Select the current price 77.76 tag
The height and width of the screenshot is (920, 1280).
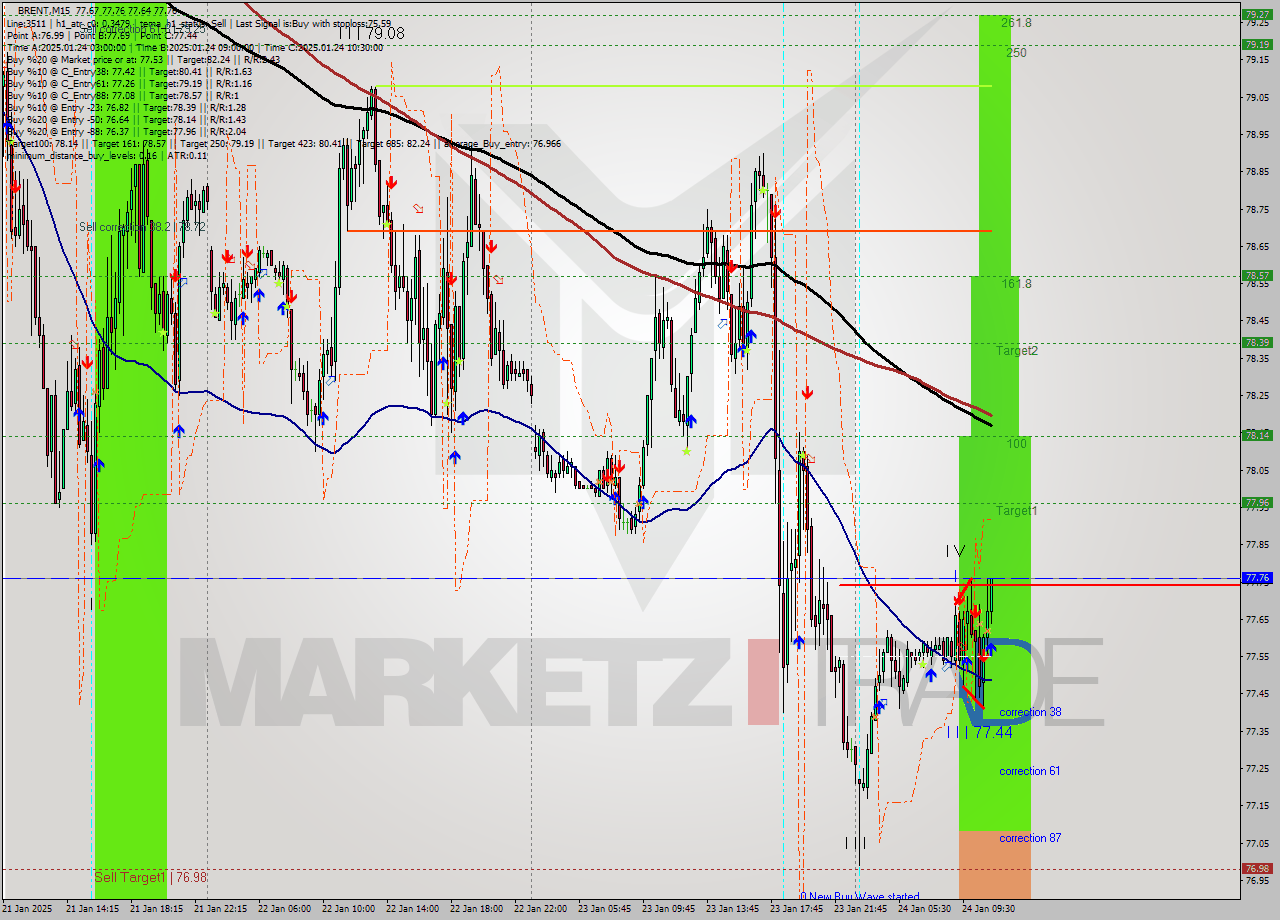[1257, 578]
